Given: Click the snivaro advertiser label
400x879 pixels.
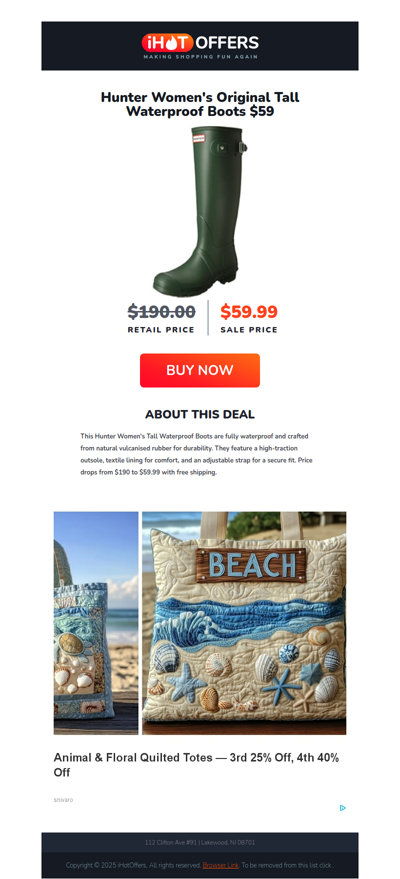Looking at the screenshot, I should coord(63,799).
